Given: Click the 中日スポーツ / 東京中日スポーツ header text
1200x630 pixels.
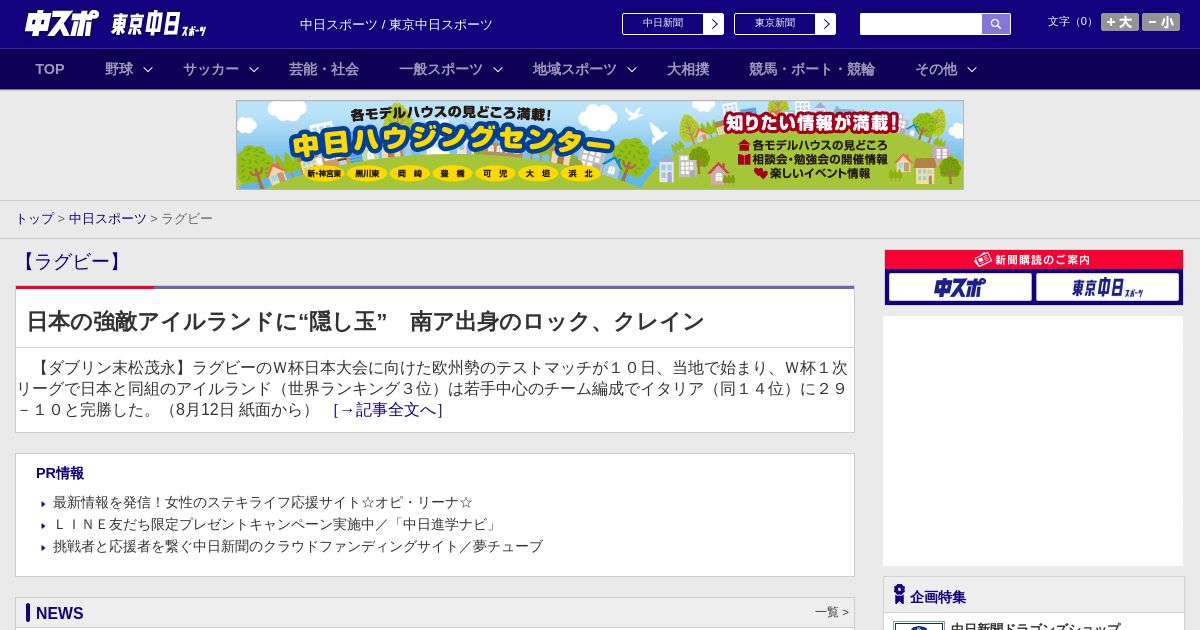Looking at the screenshot, I should [x=396, y=24].
